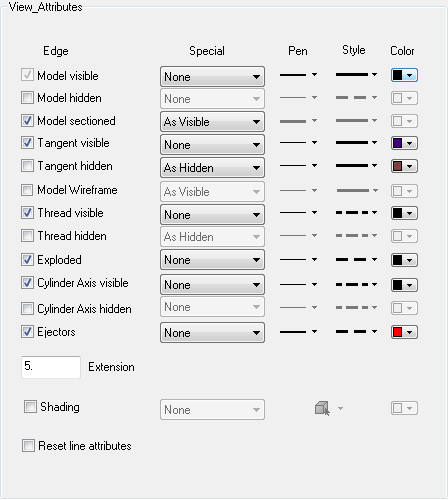Open purple Tangent visible color swatch
Screen dimensions: 448x500
click(x=404, y=143)
